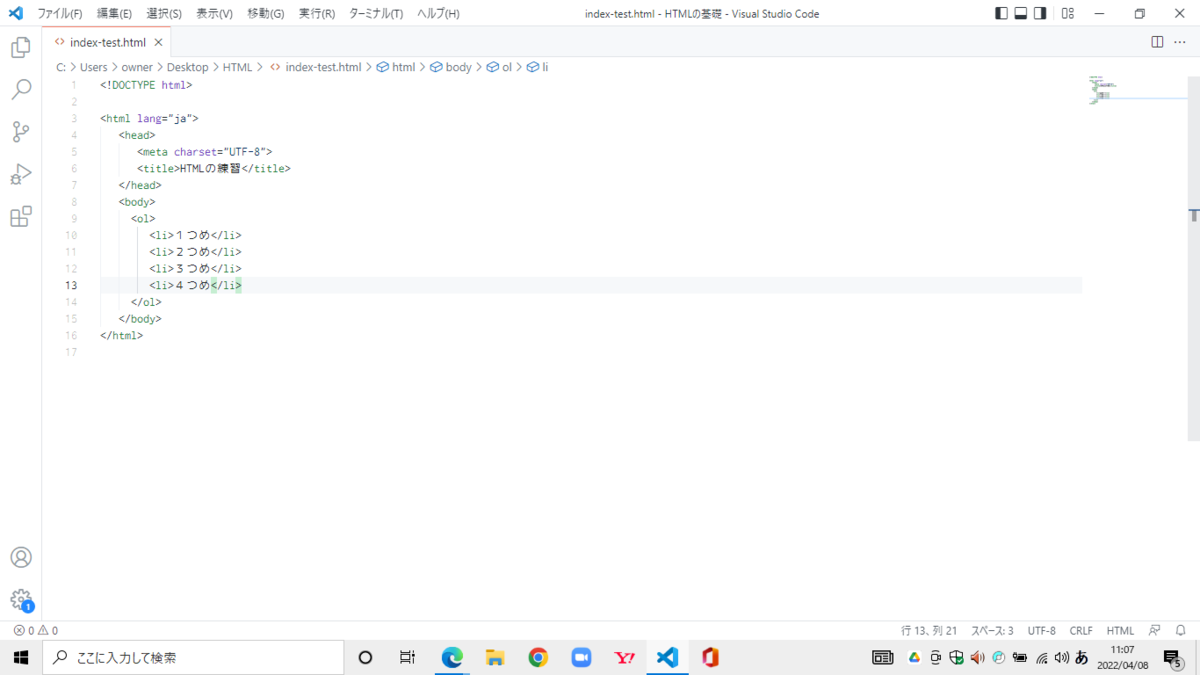Open the Search view
1200x675 pixels.
[20, 89]
